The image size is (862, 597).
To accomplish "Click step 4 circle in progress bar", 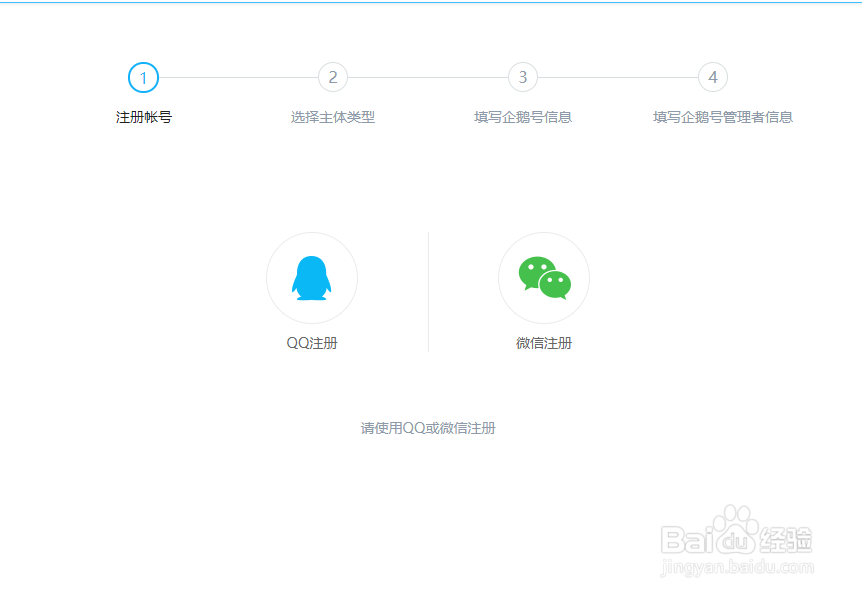I will [x=712, y=78].
